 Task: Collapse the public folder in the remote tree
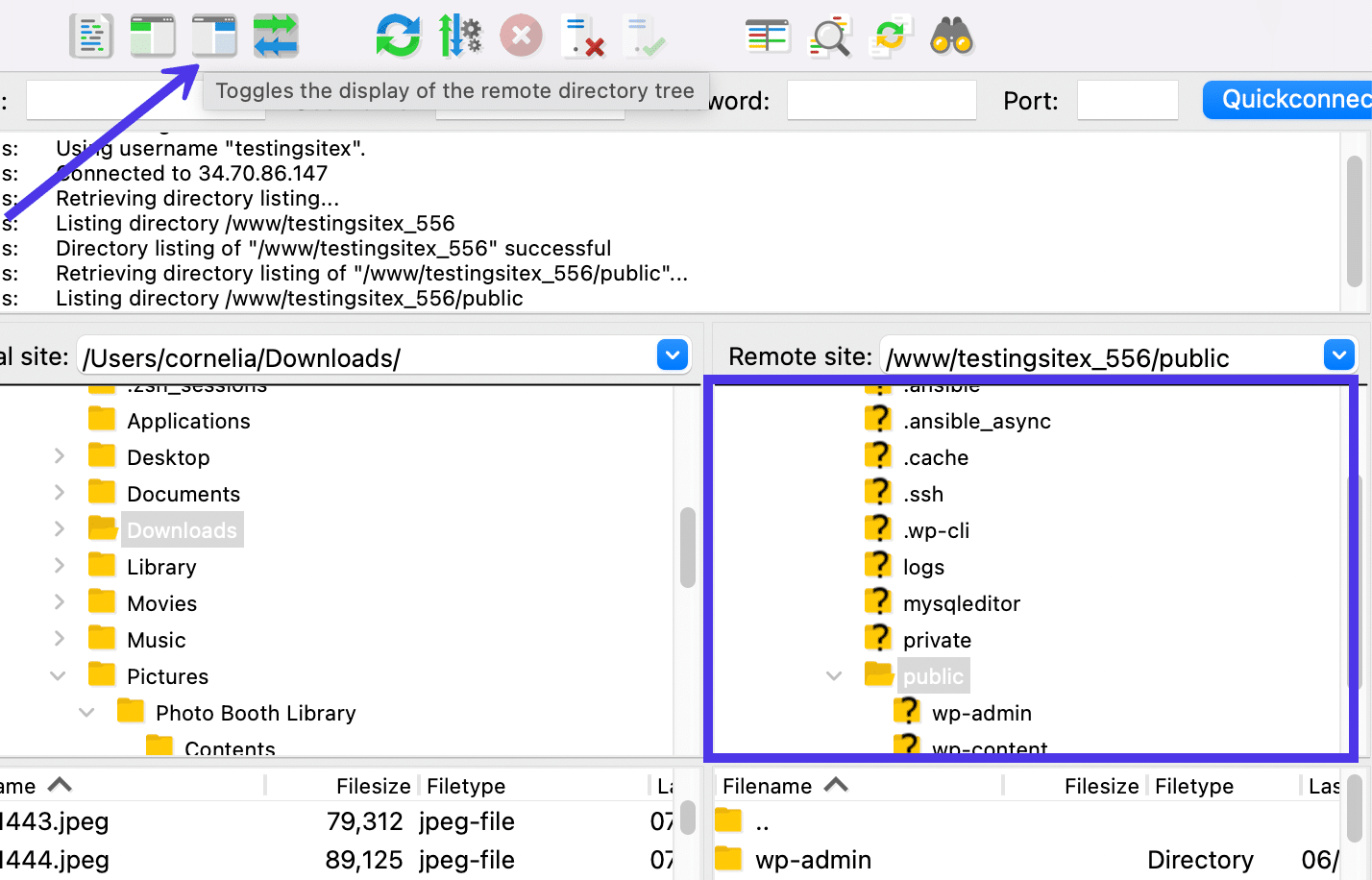click(x=833, y=675)
